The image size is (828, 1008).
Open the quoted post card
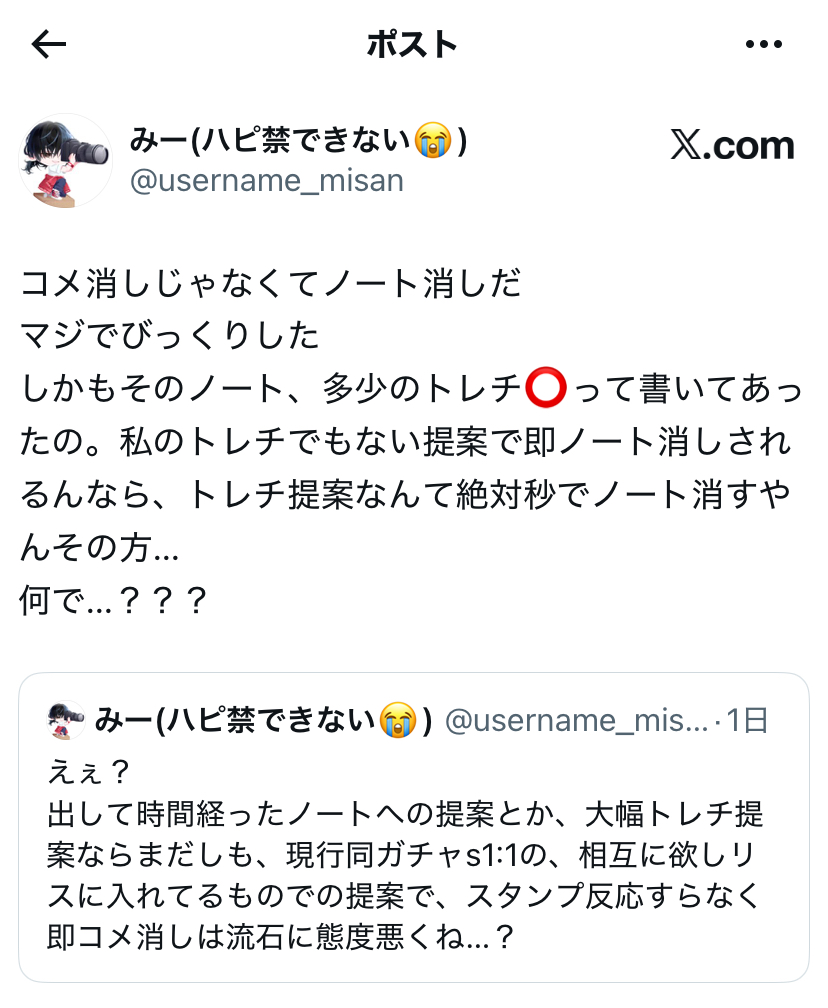[x=414, y=827]
